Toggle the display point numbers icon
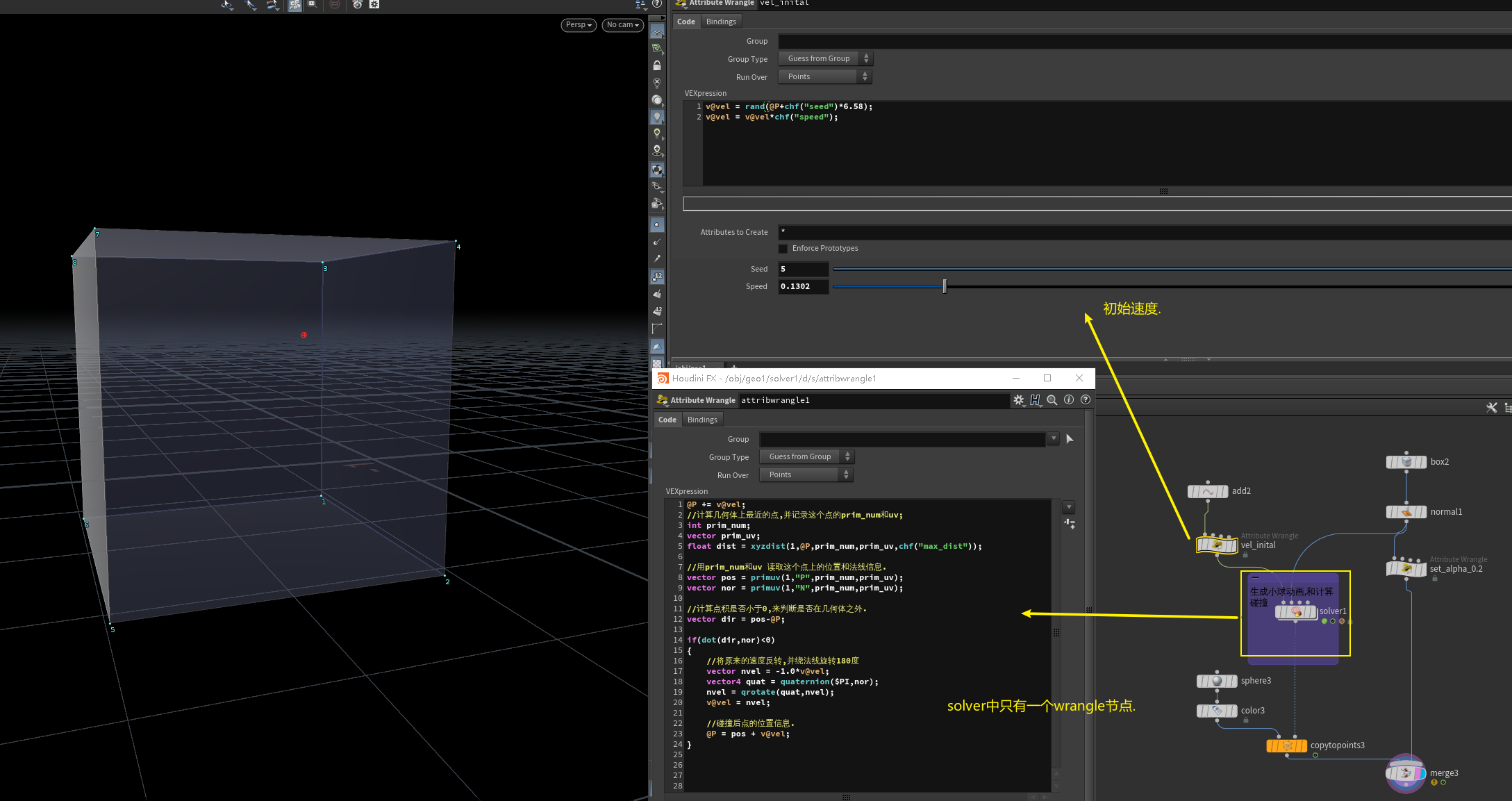The width and height of the screenshot is (1512, 801). pyautogui.click(x=657, y=276)
